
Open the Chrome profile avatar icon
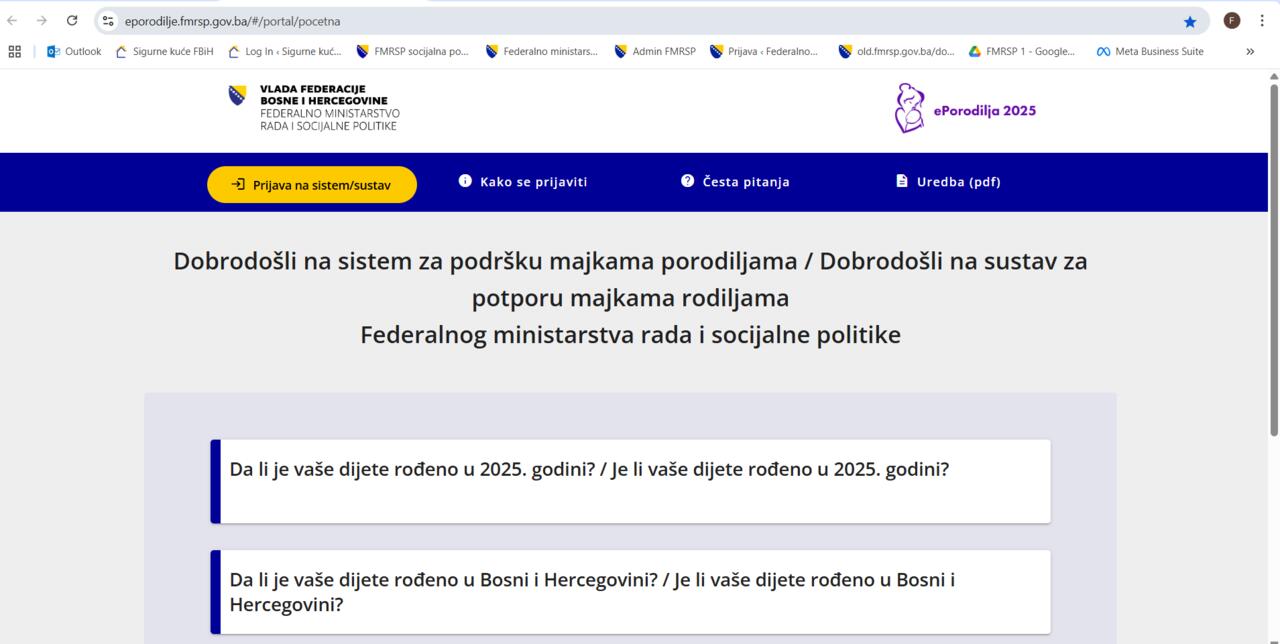pyautogui.click(x=1232, y=21)
